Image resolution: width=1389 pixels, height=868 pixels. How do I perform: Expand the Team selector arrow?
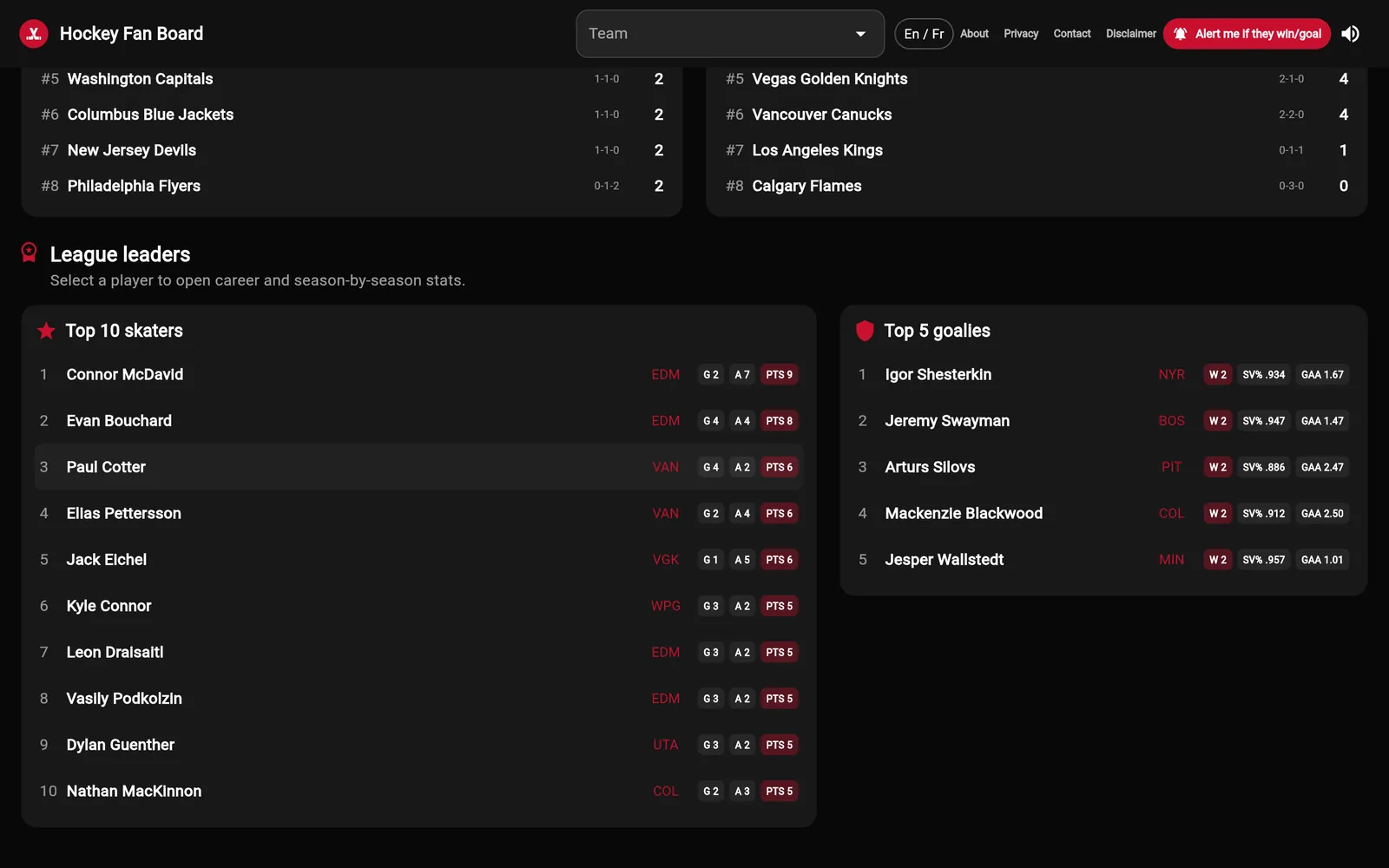860,34
